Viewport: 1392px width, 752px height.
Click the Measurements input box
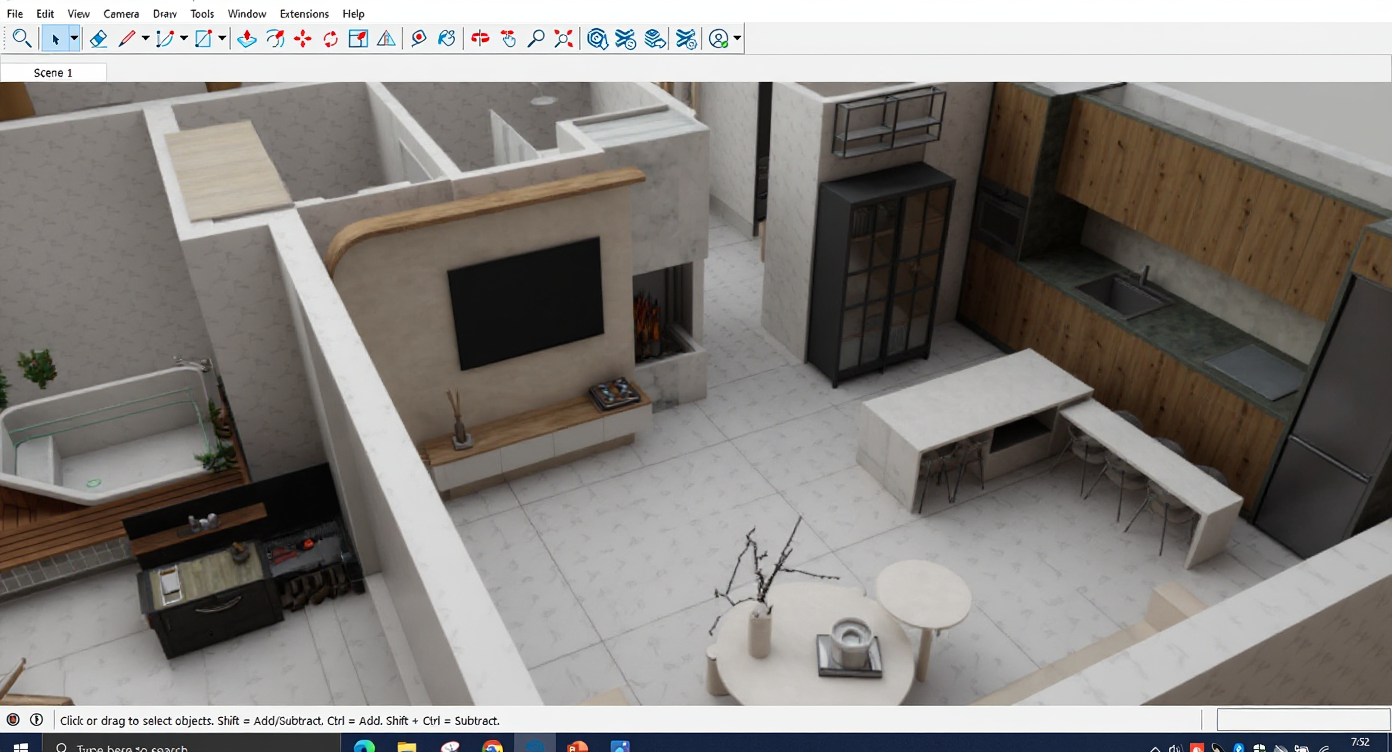click(1302, 720)
